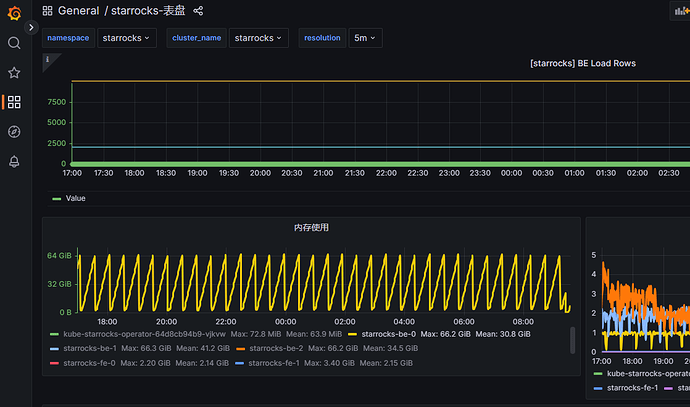Click the 00:00 tick on BE Load Rows axis
The image size is (690, 407).
(511, 173)
